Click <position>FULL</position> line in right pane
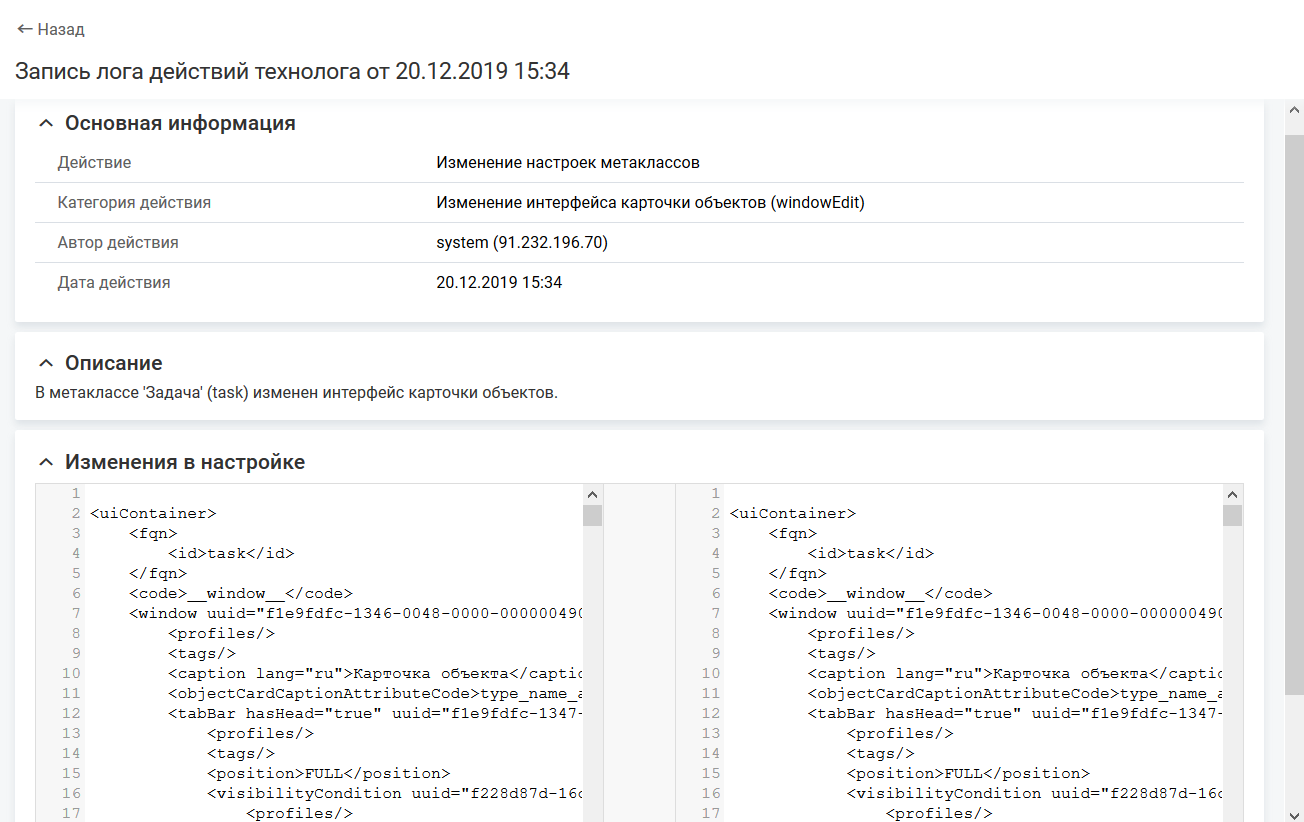 pyautogui.click(x=967, y=773)
